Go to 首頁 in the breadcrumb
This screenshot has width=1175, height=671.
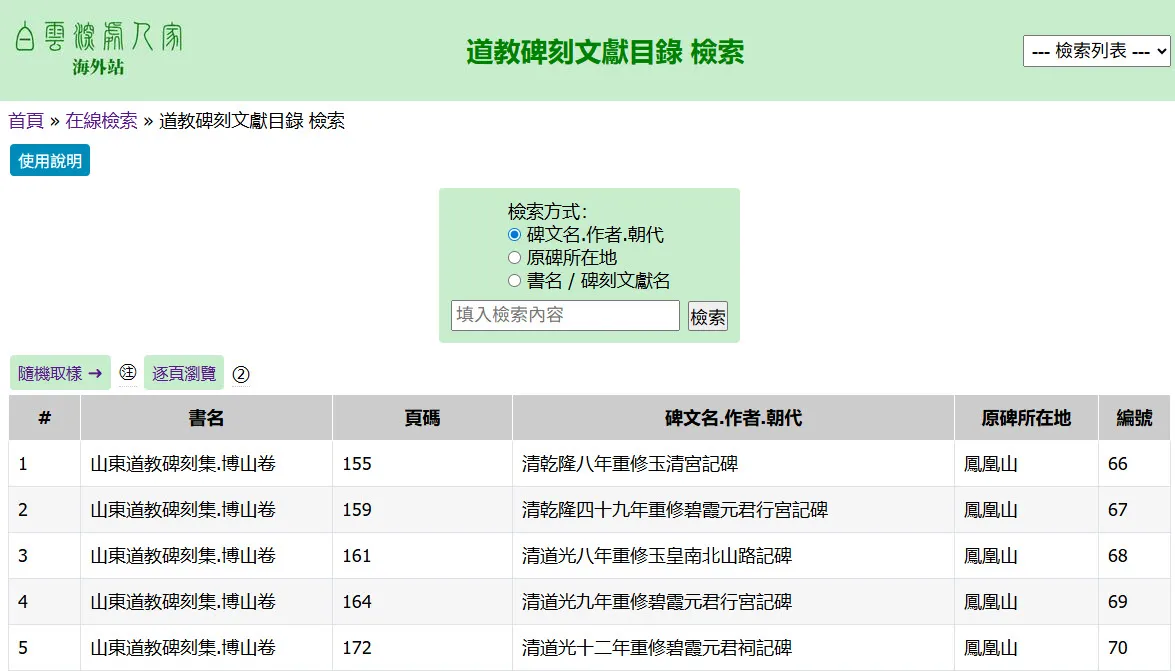pyautogui.click(x=26, y=121)
